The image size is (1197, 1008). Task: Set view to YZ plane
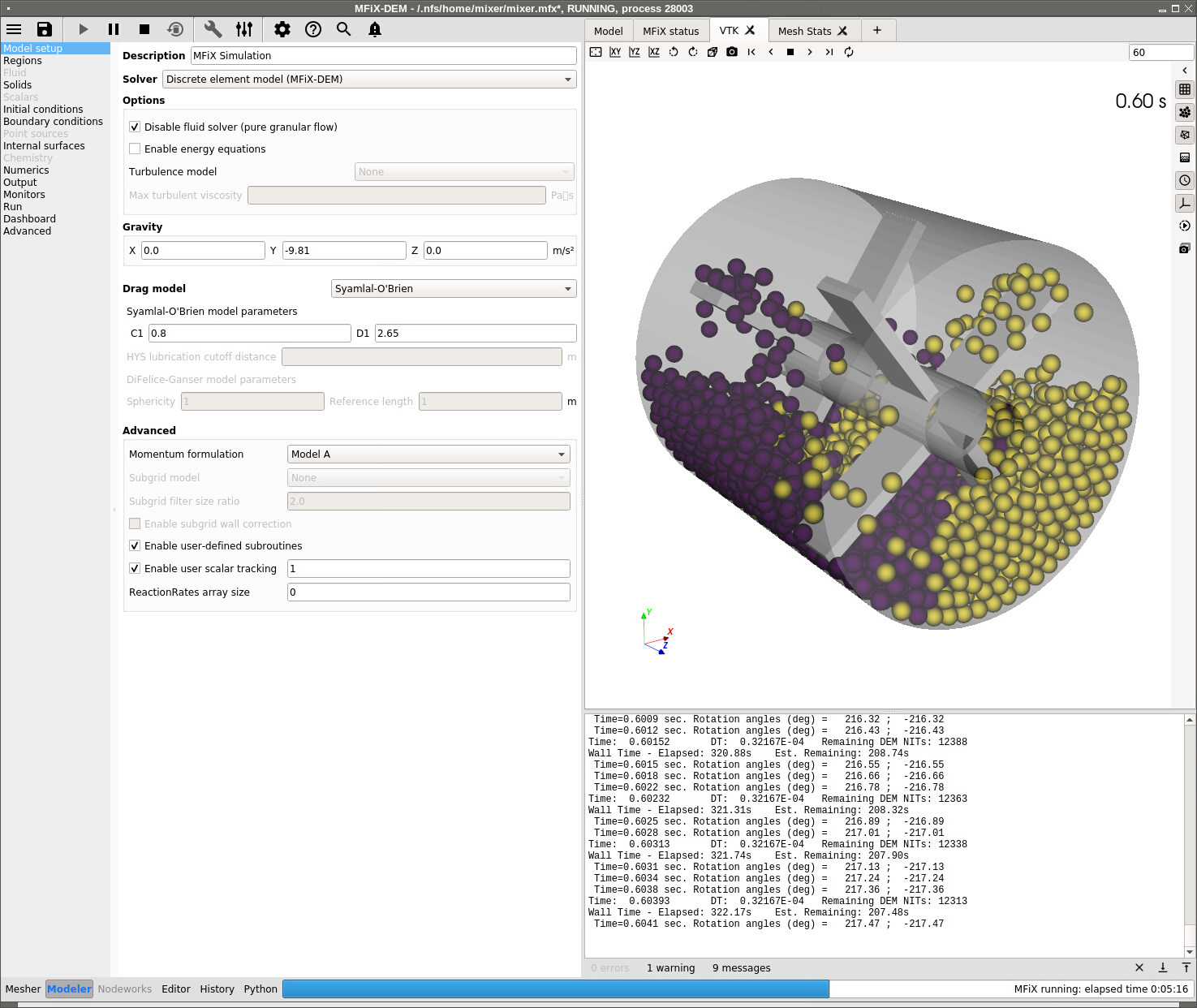click(x=635, y=52)
